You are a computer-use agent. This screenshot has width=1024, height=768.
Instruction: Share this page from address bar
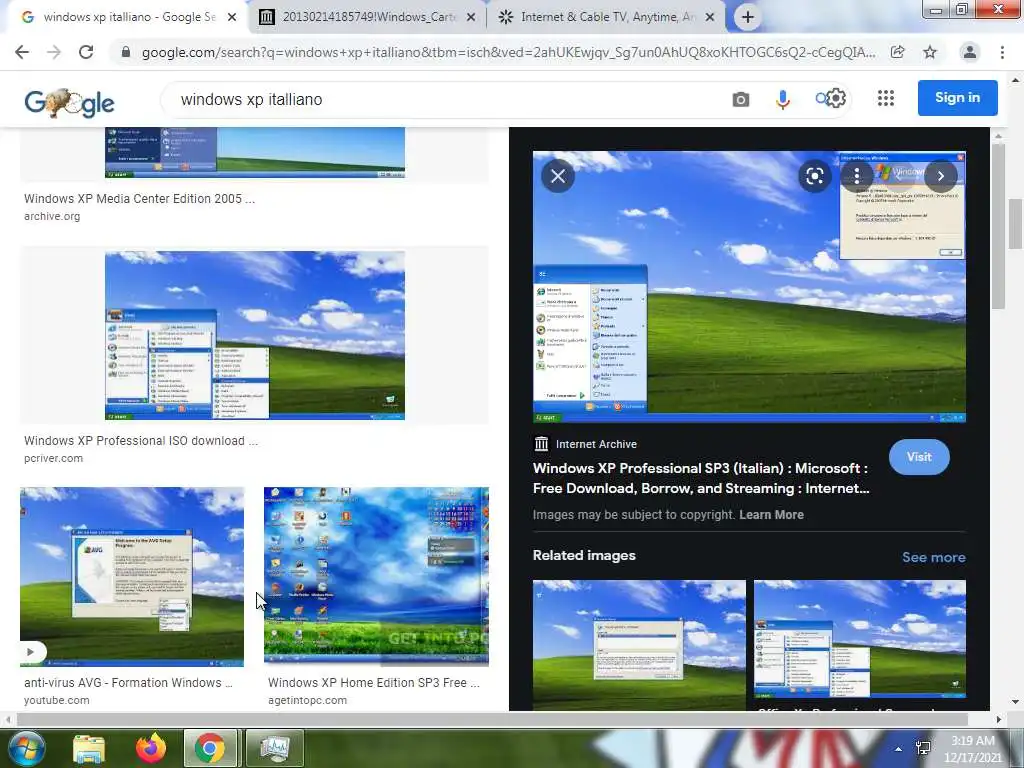click(x=898, y=52)
